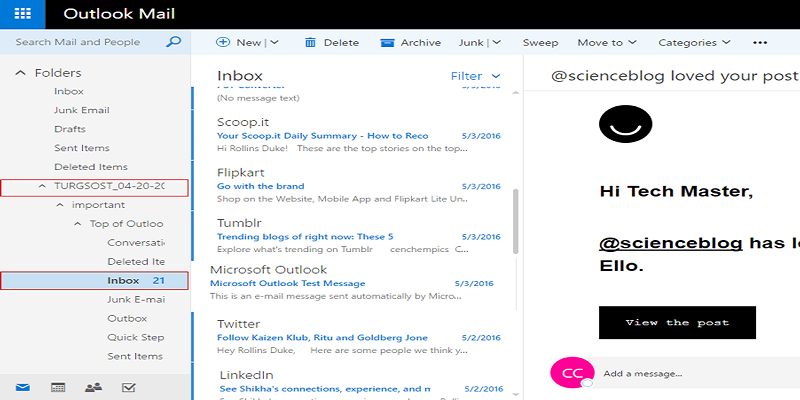Image resolution: width=800 pixels, height=400 pixels.
Task: Open the Junk dropdown arrow
Action: pos(496,42)
